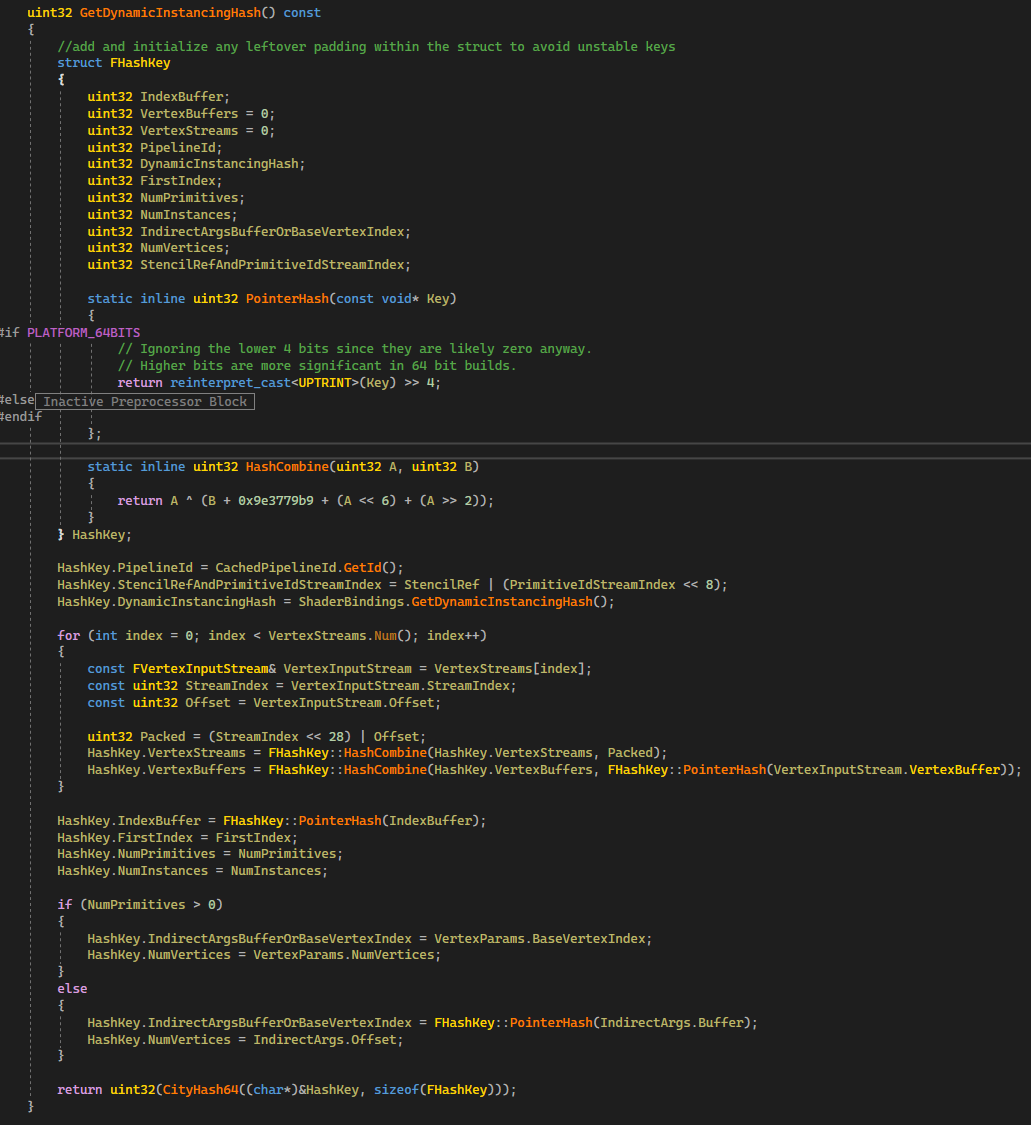Click 'uint32 IndirectArgsBufferOrBaseVertexIndex;' member declaration
The height and width of the screenshot is (1125, 1031).
click(x=249, y=232)
